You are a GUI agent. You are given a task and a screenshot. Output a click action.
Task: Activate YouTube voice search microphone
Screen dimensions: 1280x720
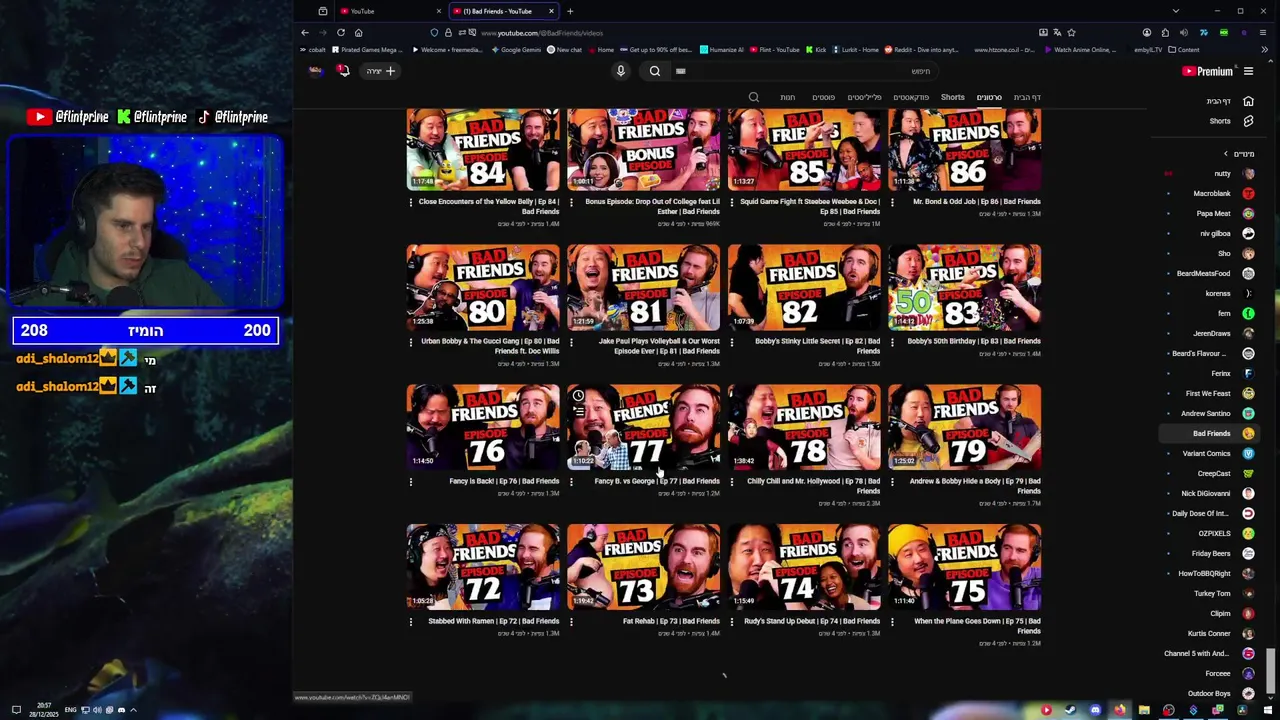point(620,71)
